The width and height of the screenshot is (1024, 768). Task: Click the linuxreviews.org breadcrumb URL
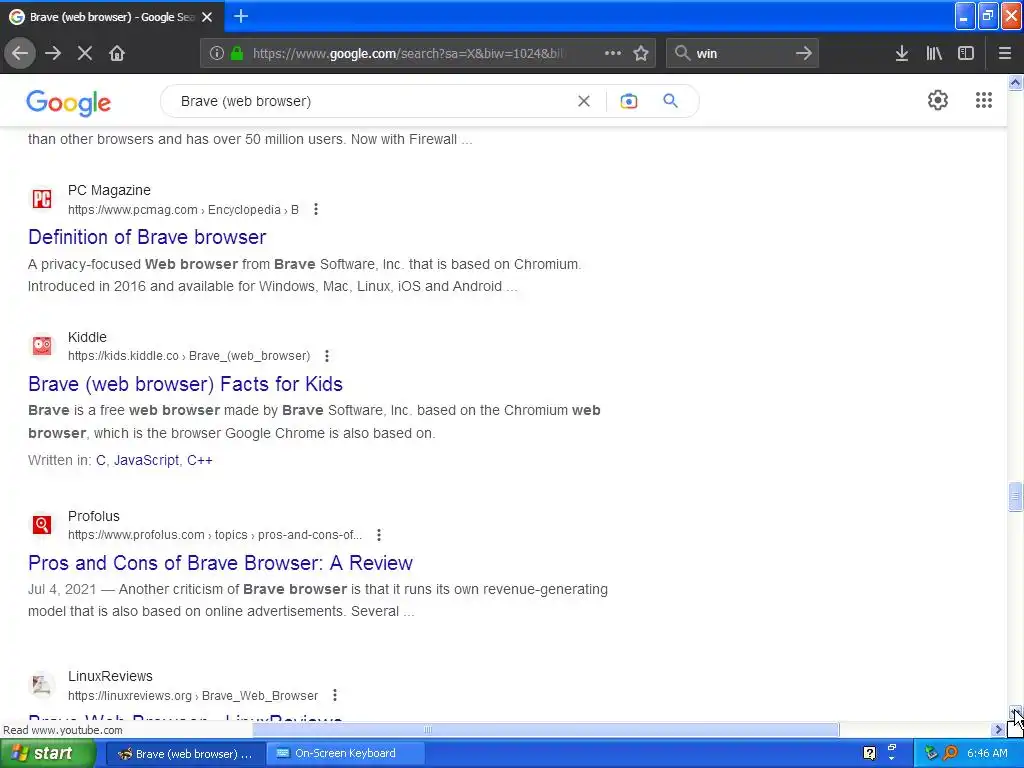tap(193, 696)
